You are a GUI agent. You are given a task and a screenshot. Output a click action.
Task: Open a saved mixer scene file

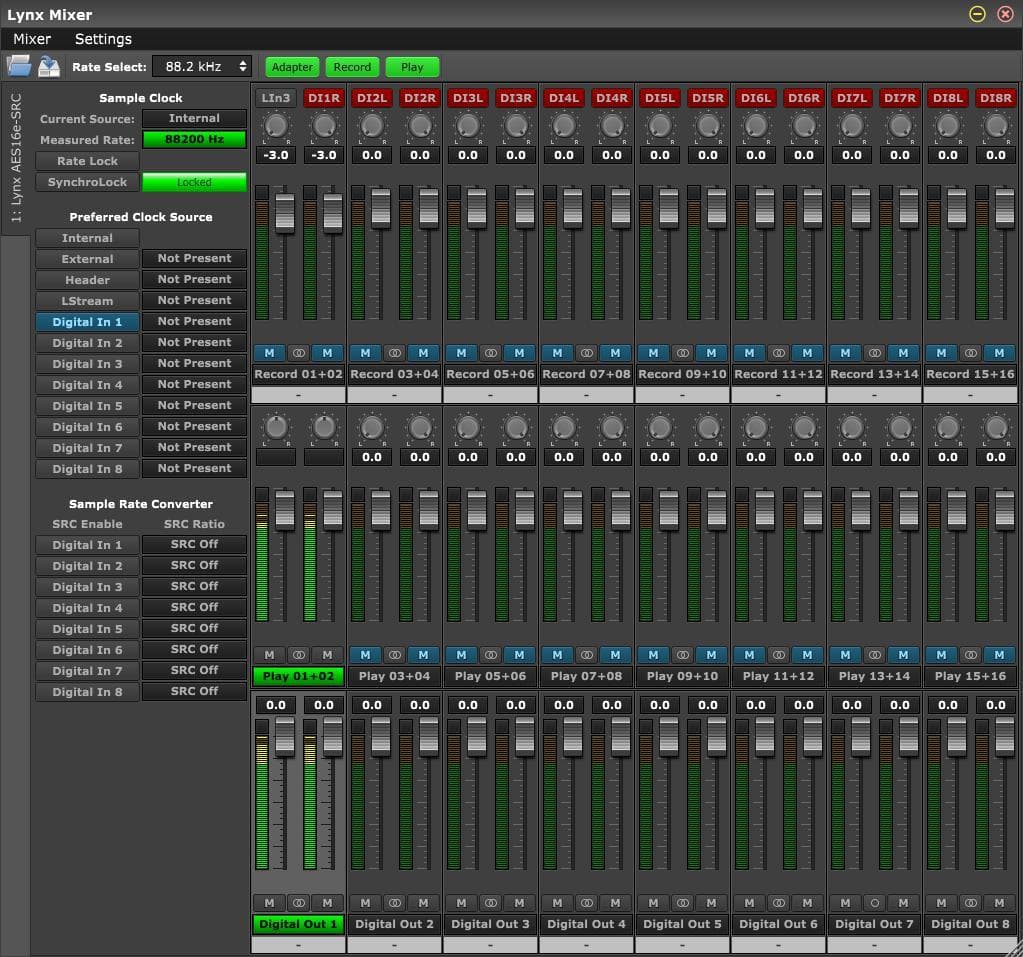20,65
